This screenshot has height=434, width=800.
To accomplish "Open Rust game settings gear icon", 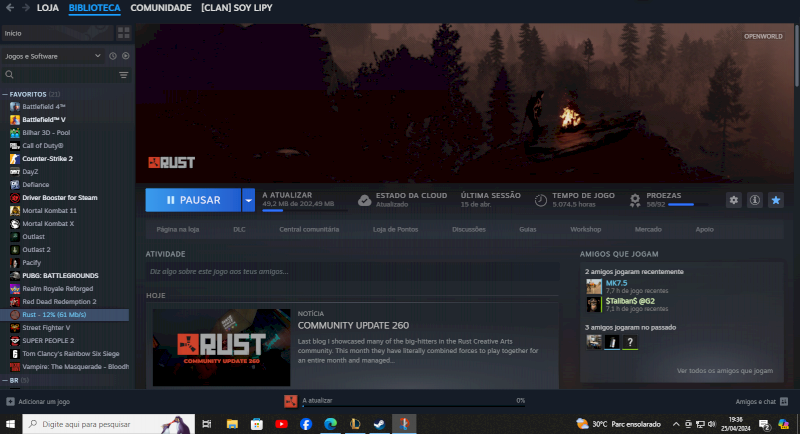I will 734,200.
